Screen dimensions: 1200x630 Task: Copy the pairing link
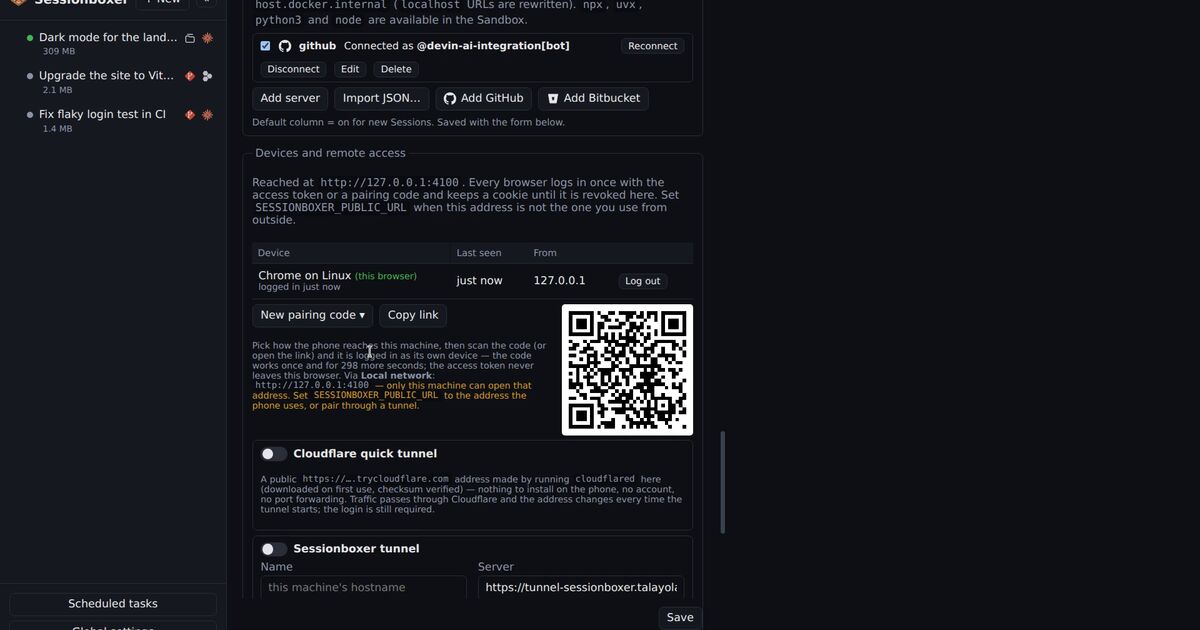tap(413, 315)
